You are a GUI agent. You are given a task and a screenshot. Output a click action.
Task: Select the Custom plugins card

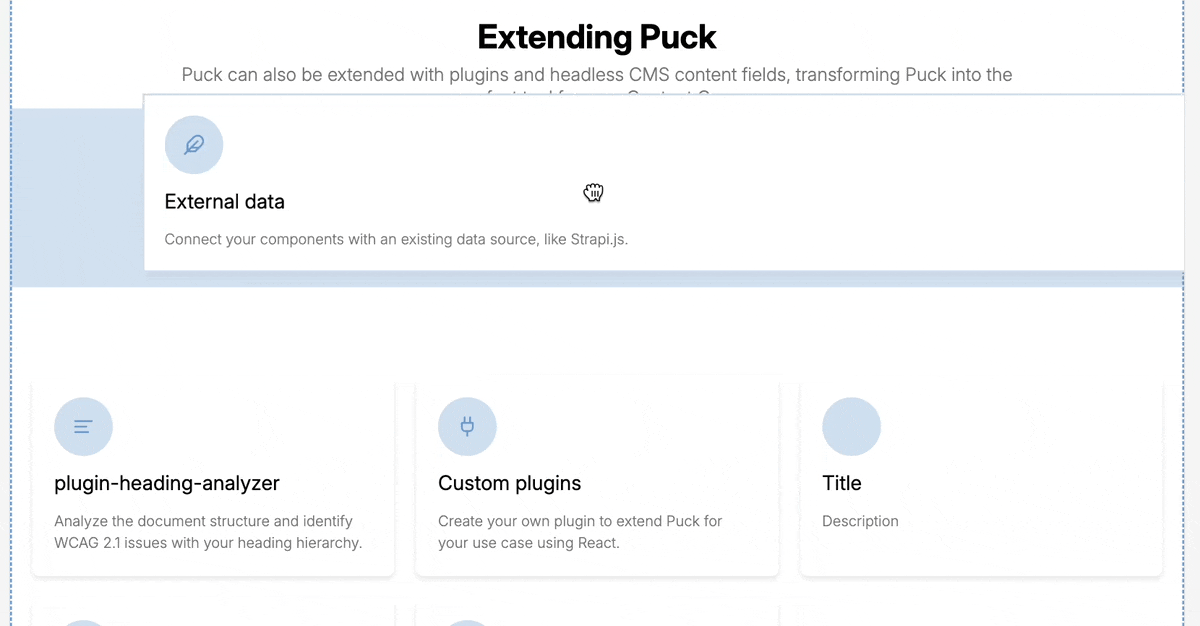(597, 478)
